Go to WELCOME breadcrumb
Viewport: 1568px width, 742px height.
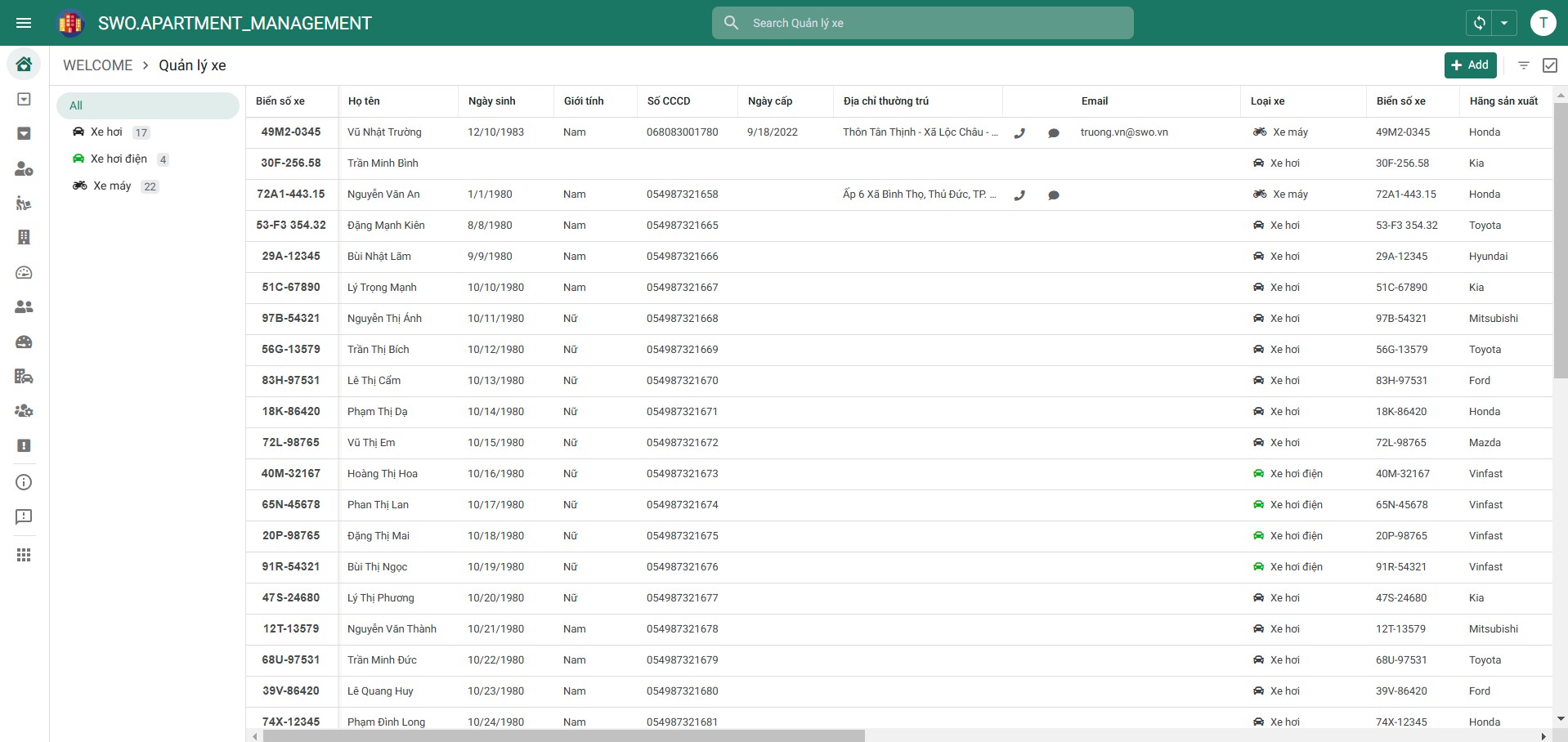pyautogui.click(x=97, y=65)
